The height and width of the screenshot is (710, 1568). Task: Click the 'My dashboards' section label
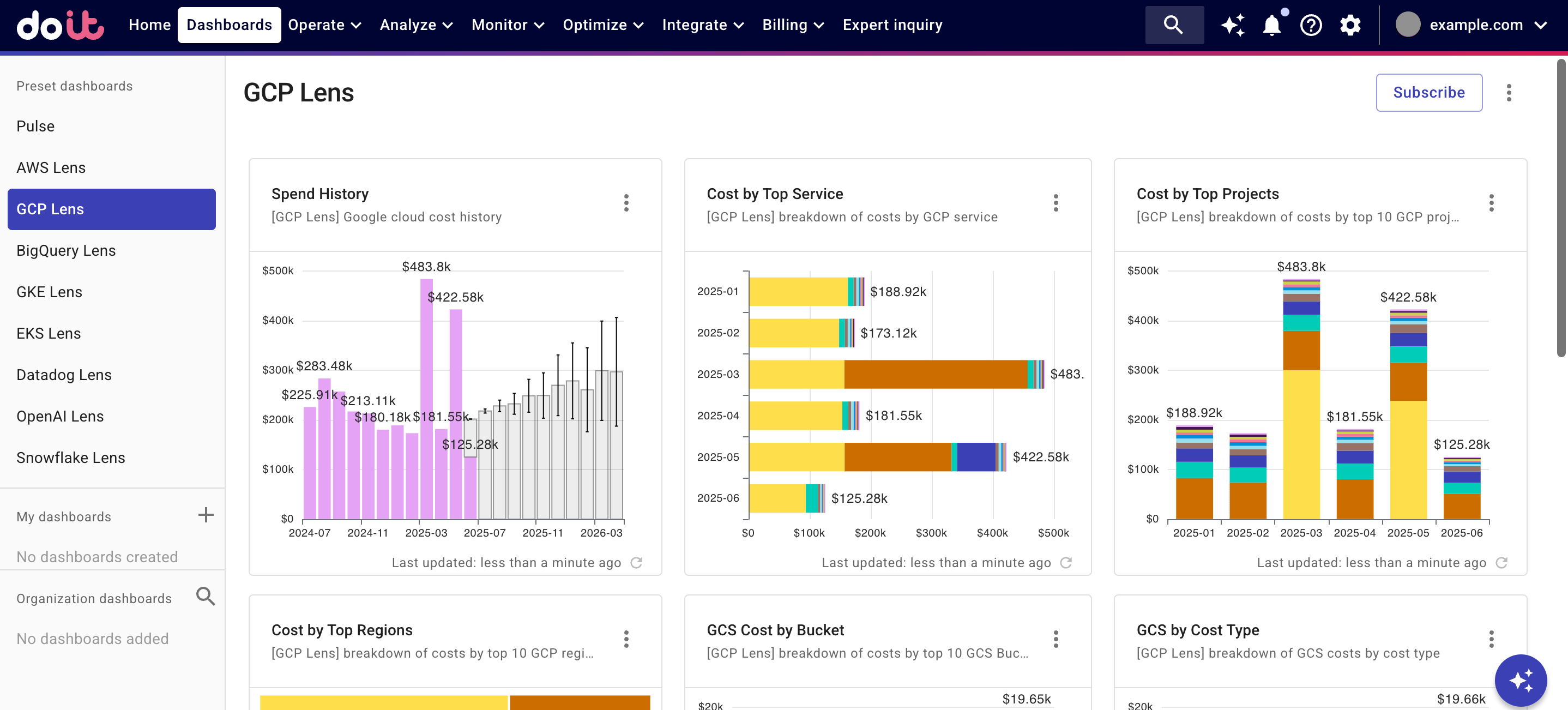[63, 516]
